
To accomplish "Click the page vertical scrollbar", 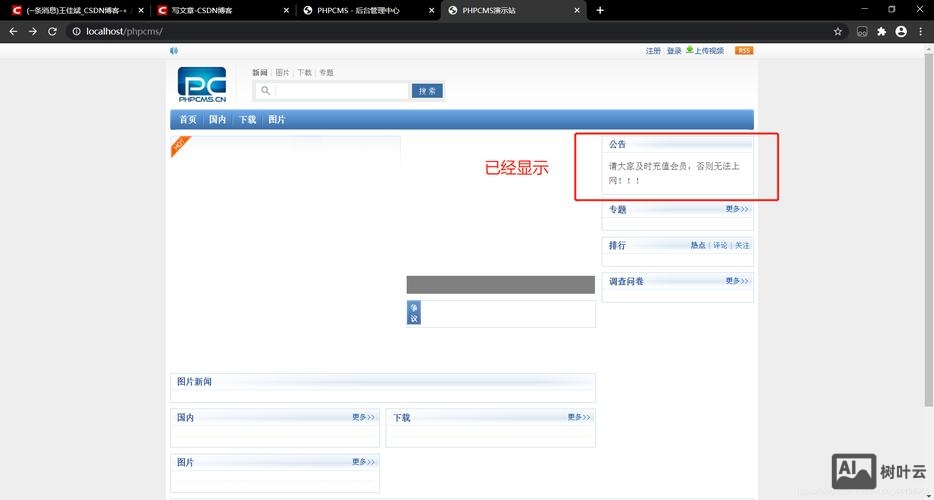I will (929, 229).
